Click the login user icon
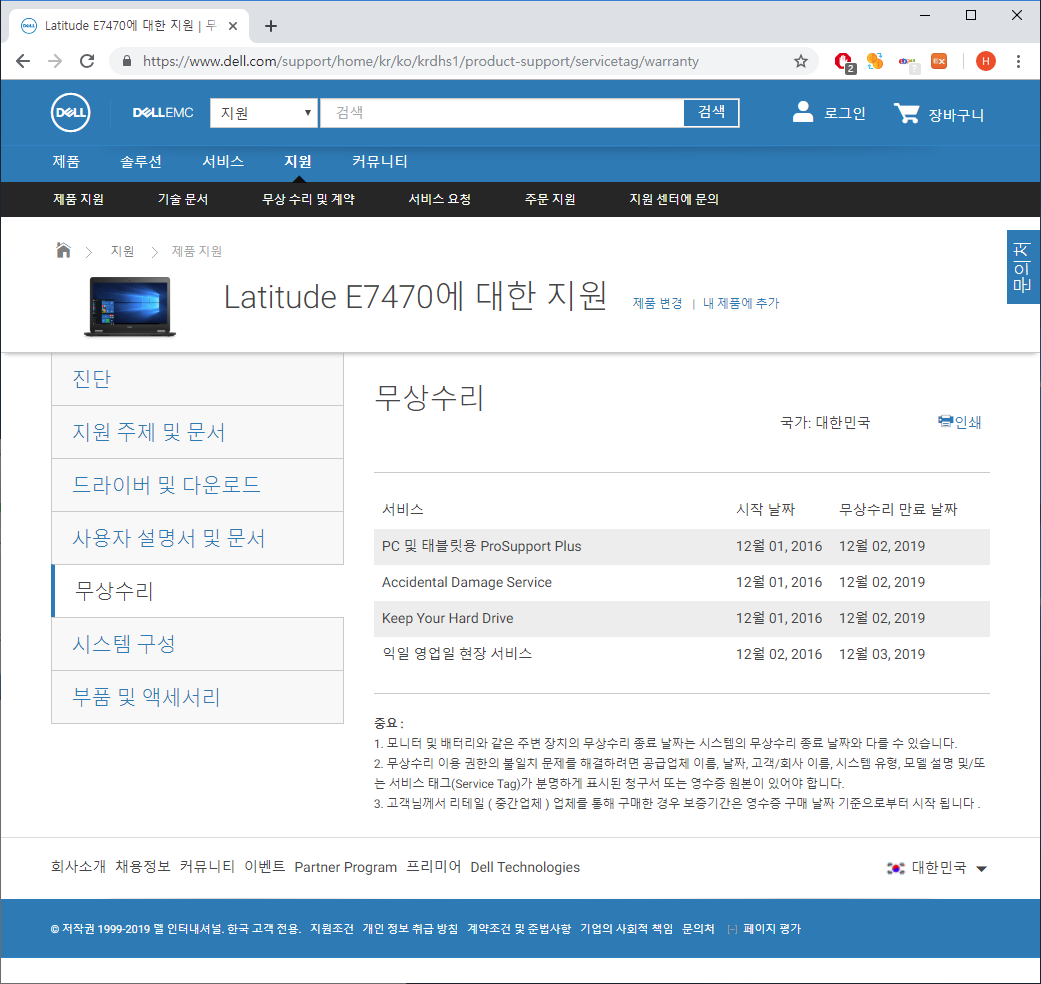Viewport: 1041px width, 984px height. point(803,112)
